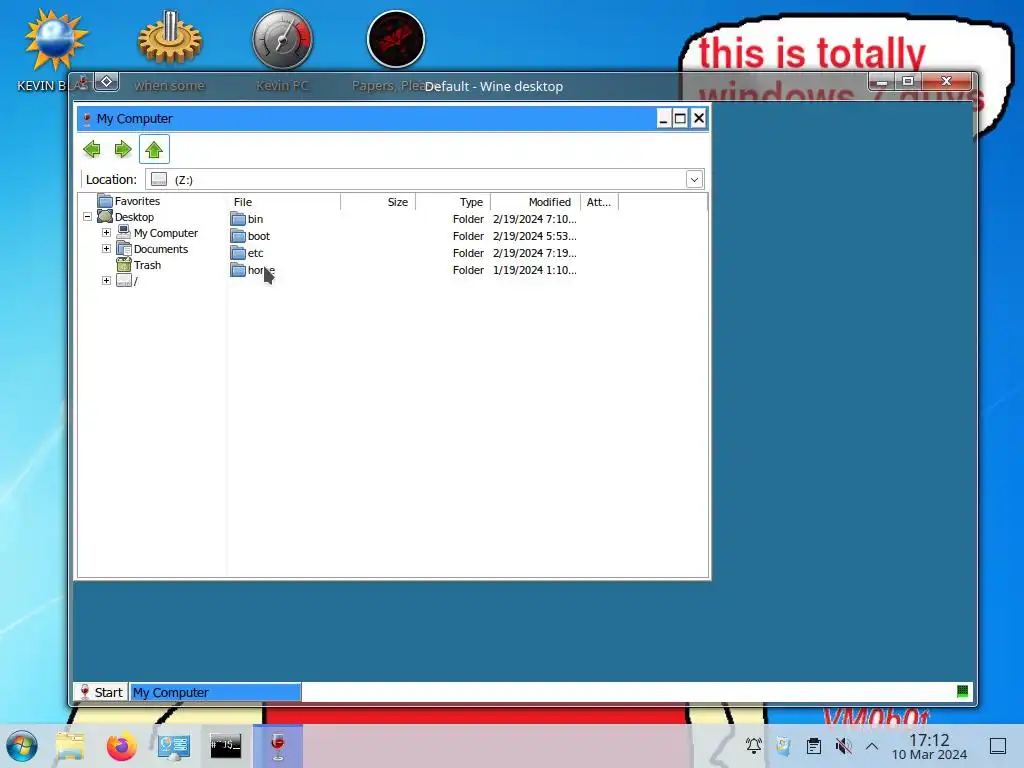Image resolution: width=1024 pixels, height=768 pixels.
Task: Open the gear desktop icon 'when some'
Action: [170, 38]
